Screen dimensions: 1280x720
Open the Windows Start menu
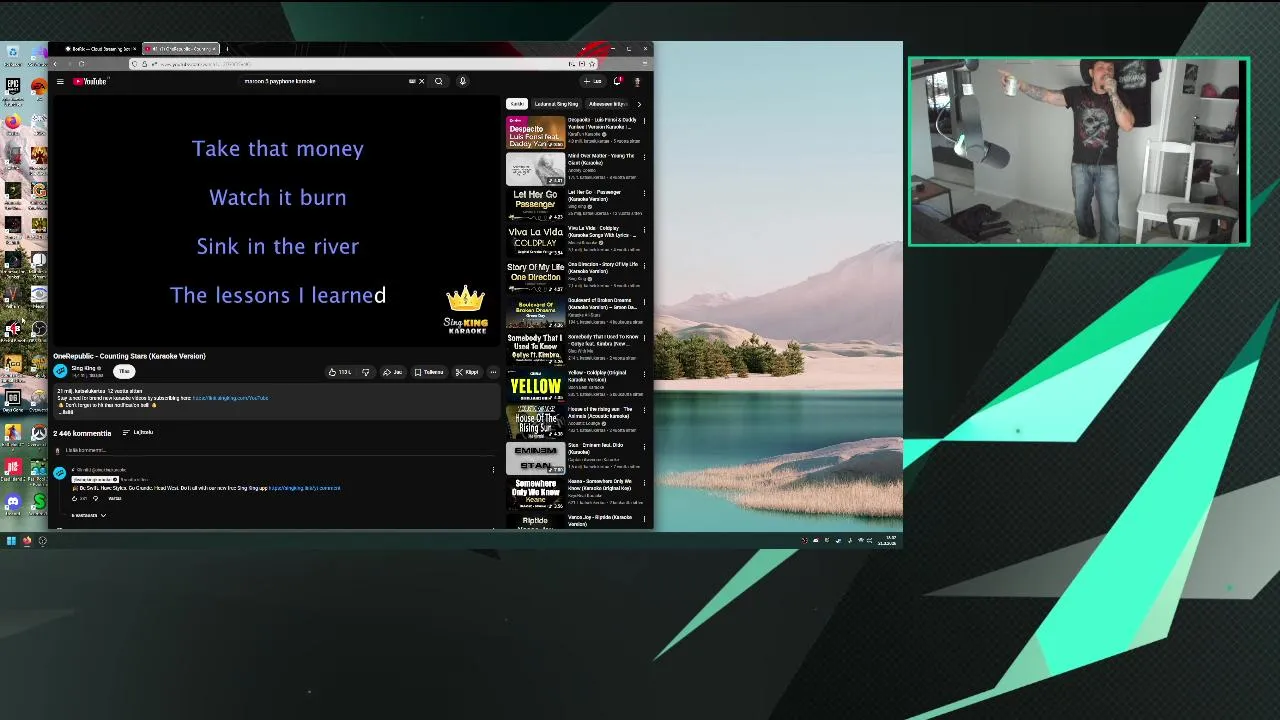pos(11,541)
